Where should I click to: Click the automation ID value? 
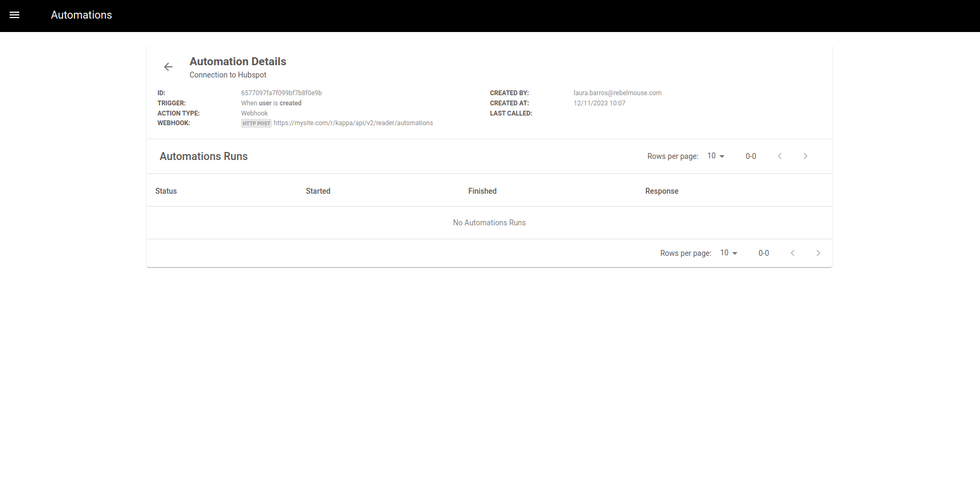tap(281, 93)
